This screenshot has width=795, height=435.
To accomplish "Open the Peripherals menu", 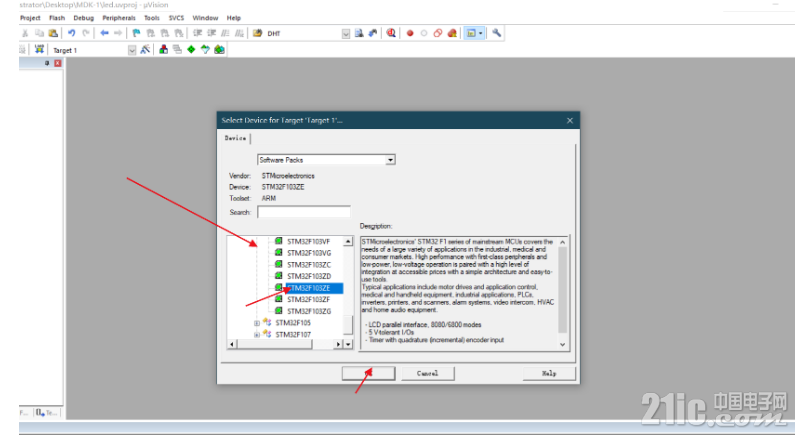I will point(119,18).
